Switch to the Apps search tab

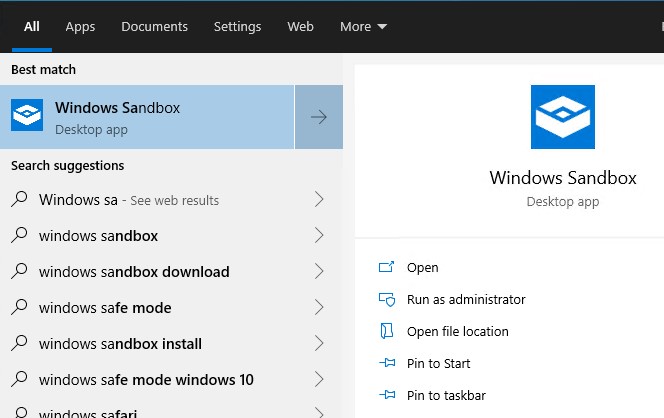point(80,27)
